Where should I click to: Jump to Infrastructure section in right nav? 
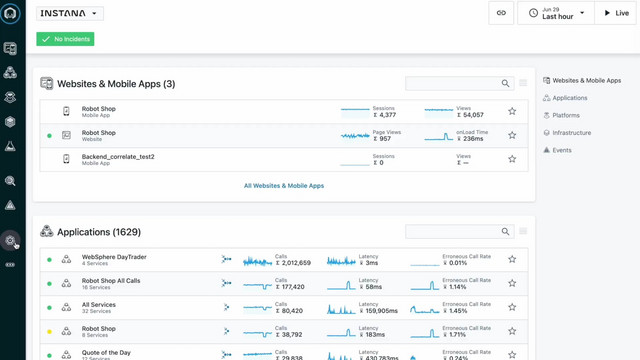click(567, 133)
